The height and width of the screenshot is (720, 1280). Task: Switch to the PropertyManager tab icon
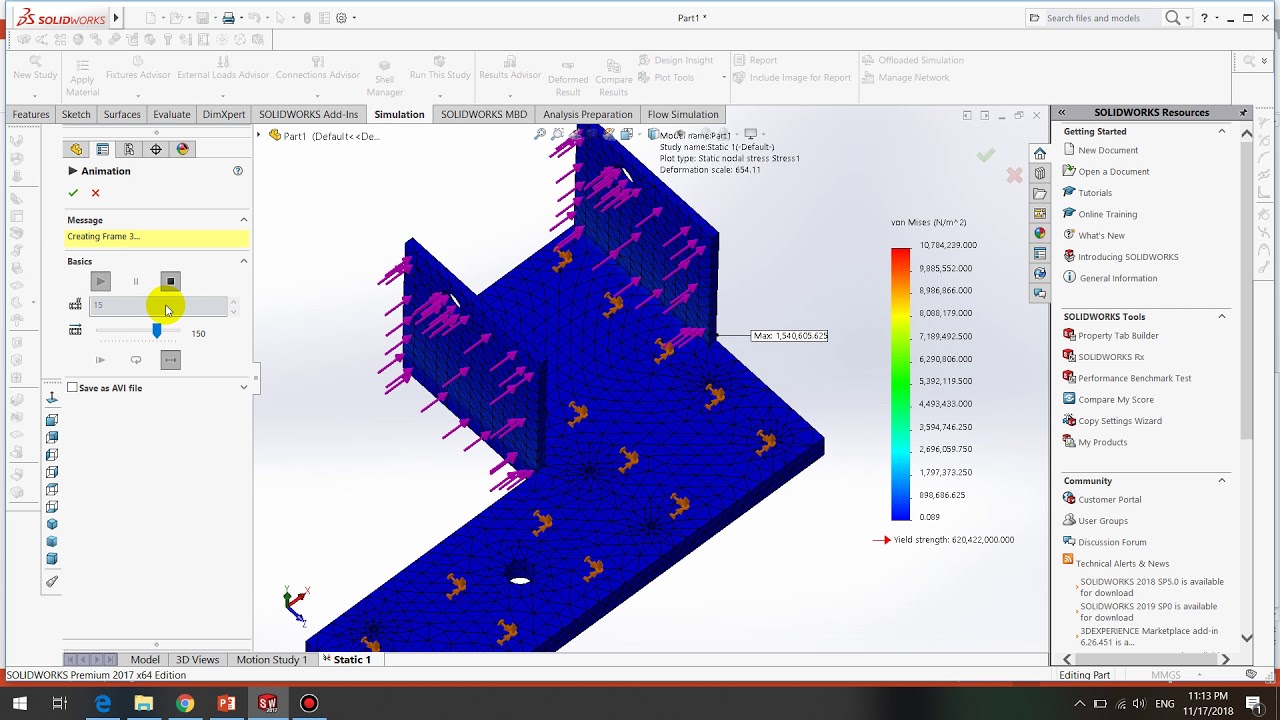click(x=102, y=149)
